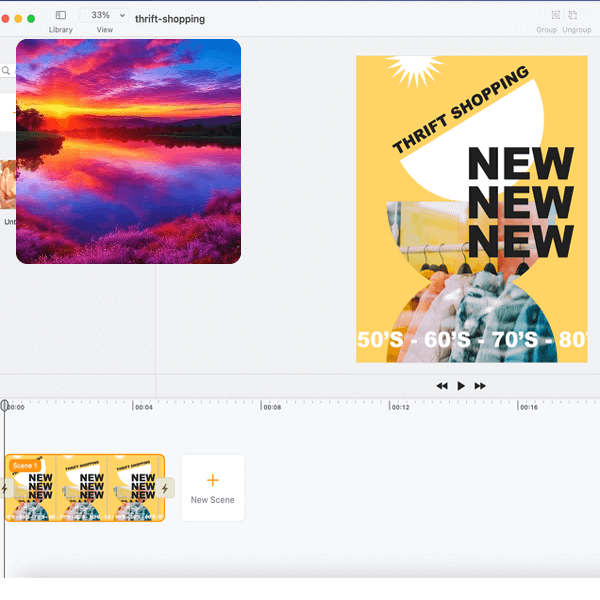600x600 pixels.
Task: Add a New Scene
Action: tap(212, 487)
